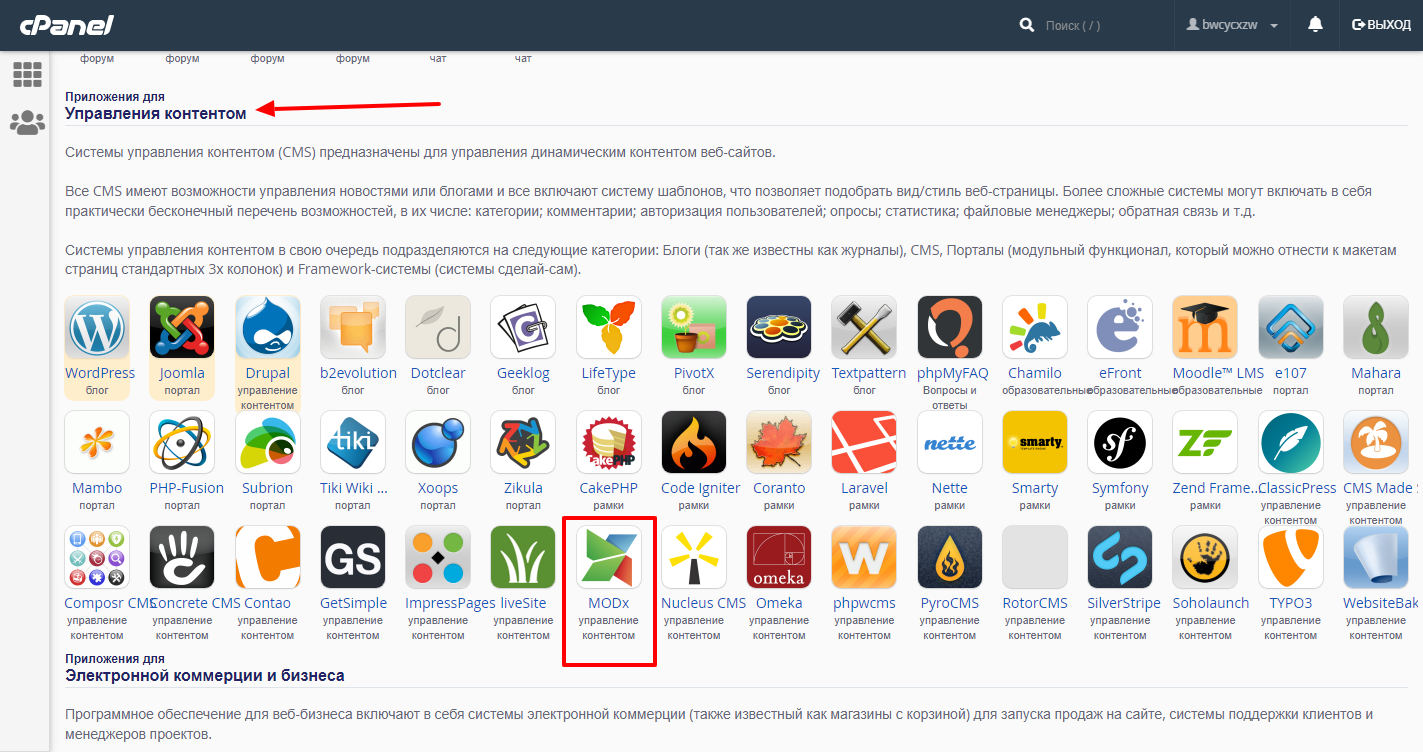Open the GetSimple GS icon
Screen dimensions: 1423x752
click(x=353, y=558)
